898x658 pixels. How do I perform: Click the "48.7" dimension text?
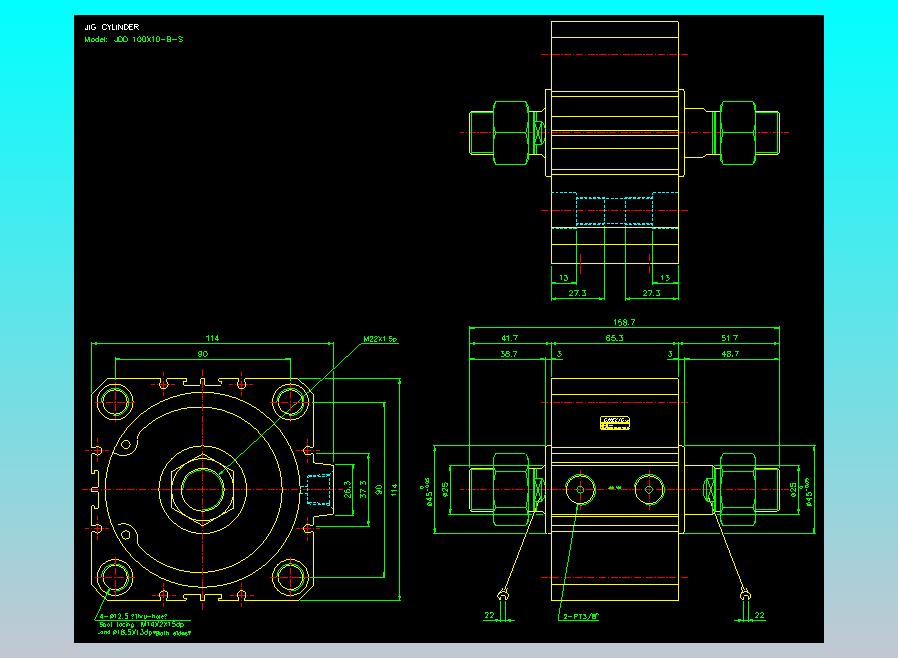pos(730,354)
